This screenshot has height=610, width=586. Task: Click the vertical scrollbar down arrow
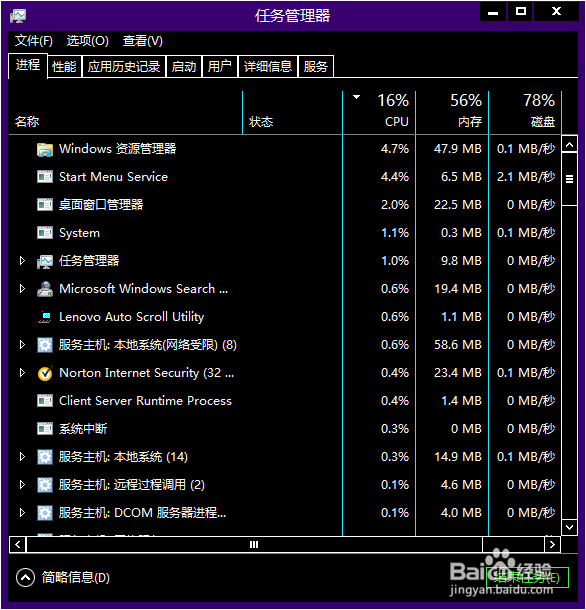[570, 528]
